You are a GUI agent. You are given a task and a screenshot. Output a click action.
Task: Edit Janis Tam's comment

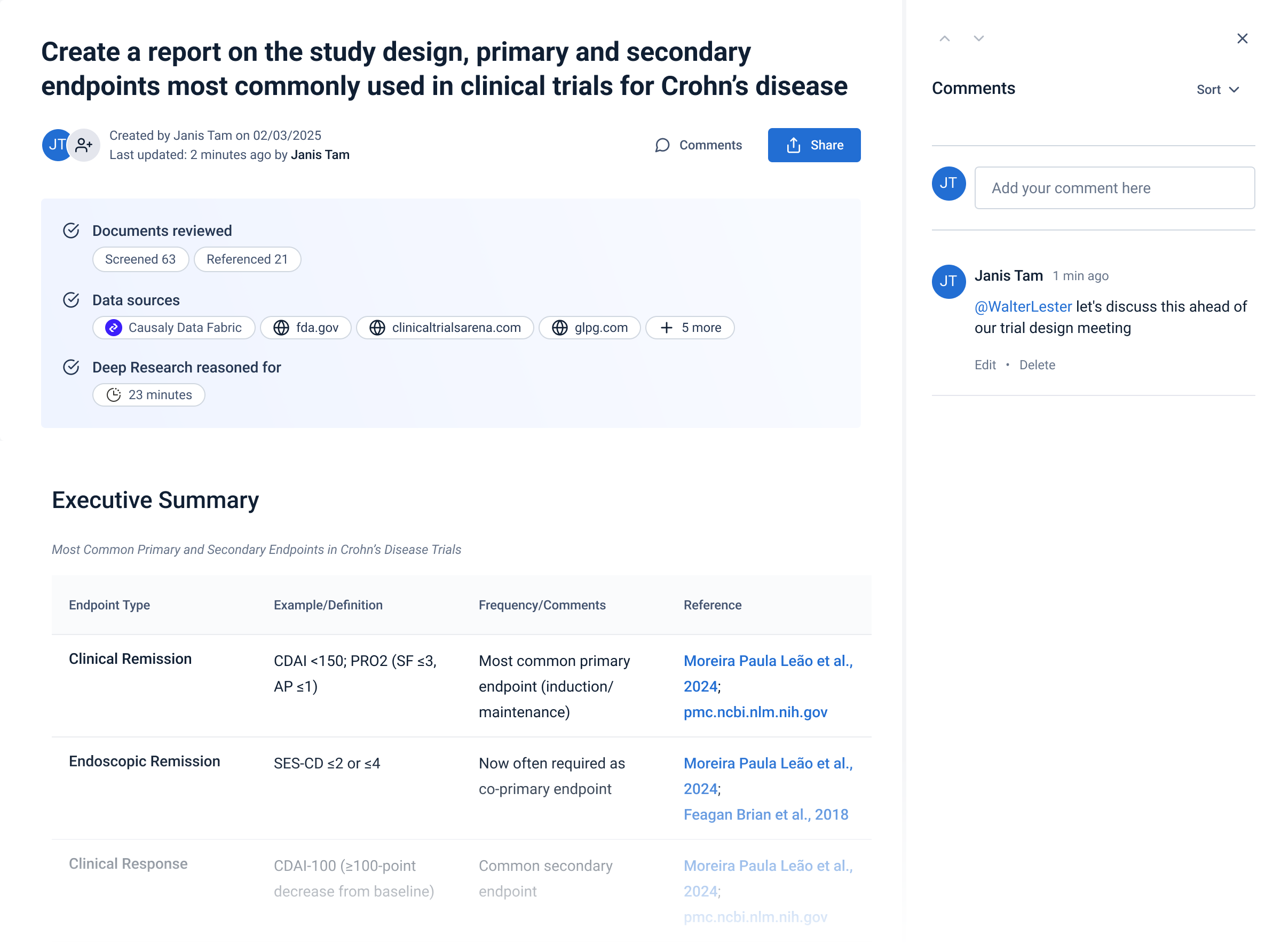point(985,365)
